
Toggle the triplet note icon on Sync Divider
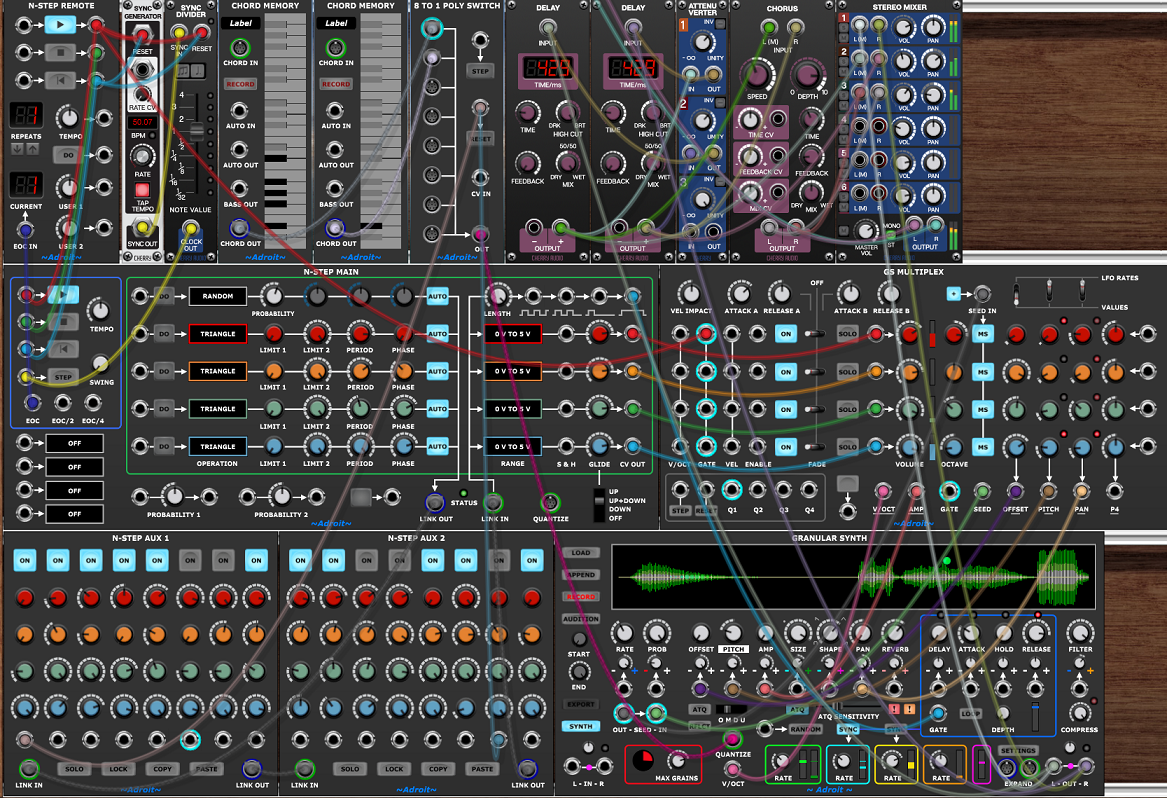(184, 71)
